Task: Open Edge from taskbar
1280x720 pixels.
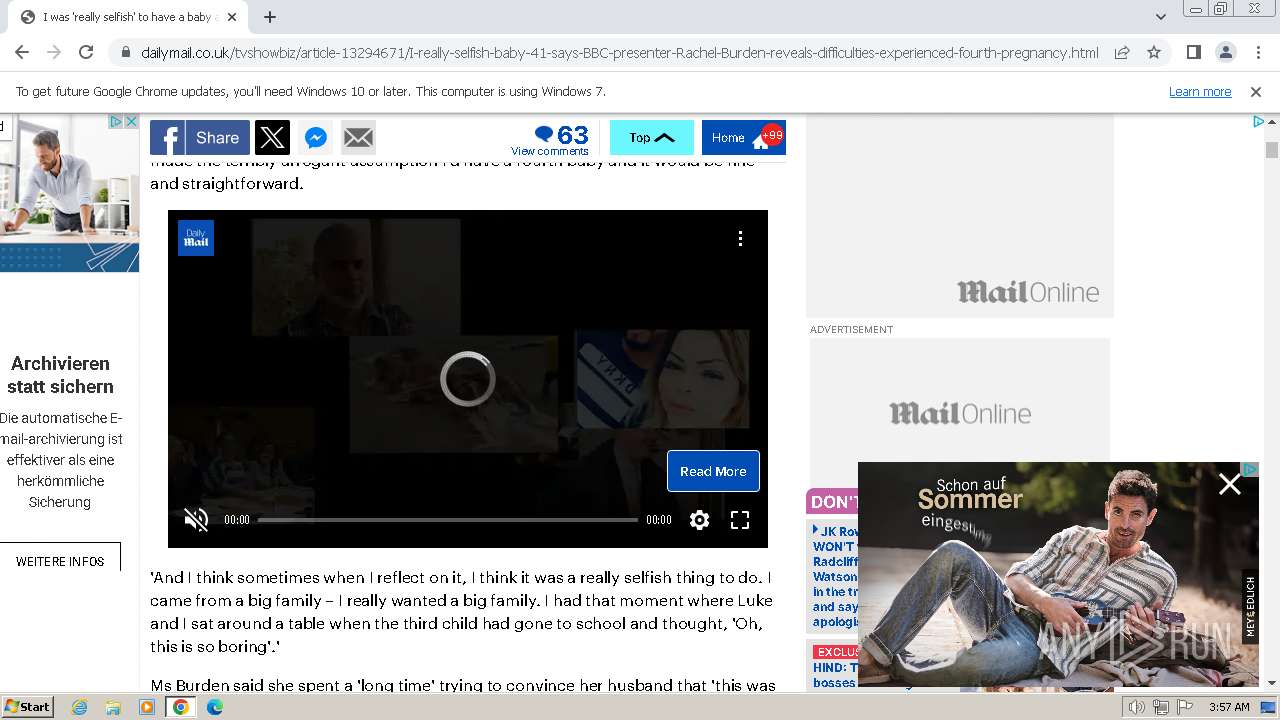Action: click(x=215, y=707)
